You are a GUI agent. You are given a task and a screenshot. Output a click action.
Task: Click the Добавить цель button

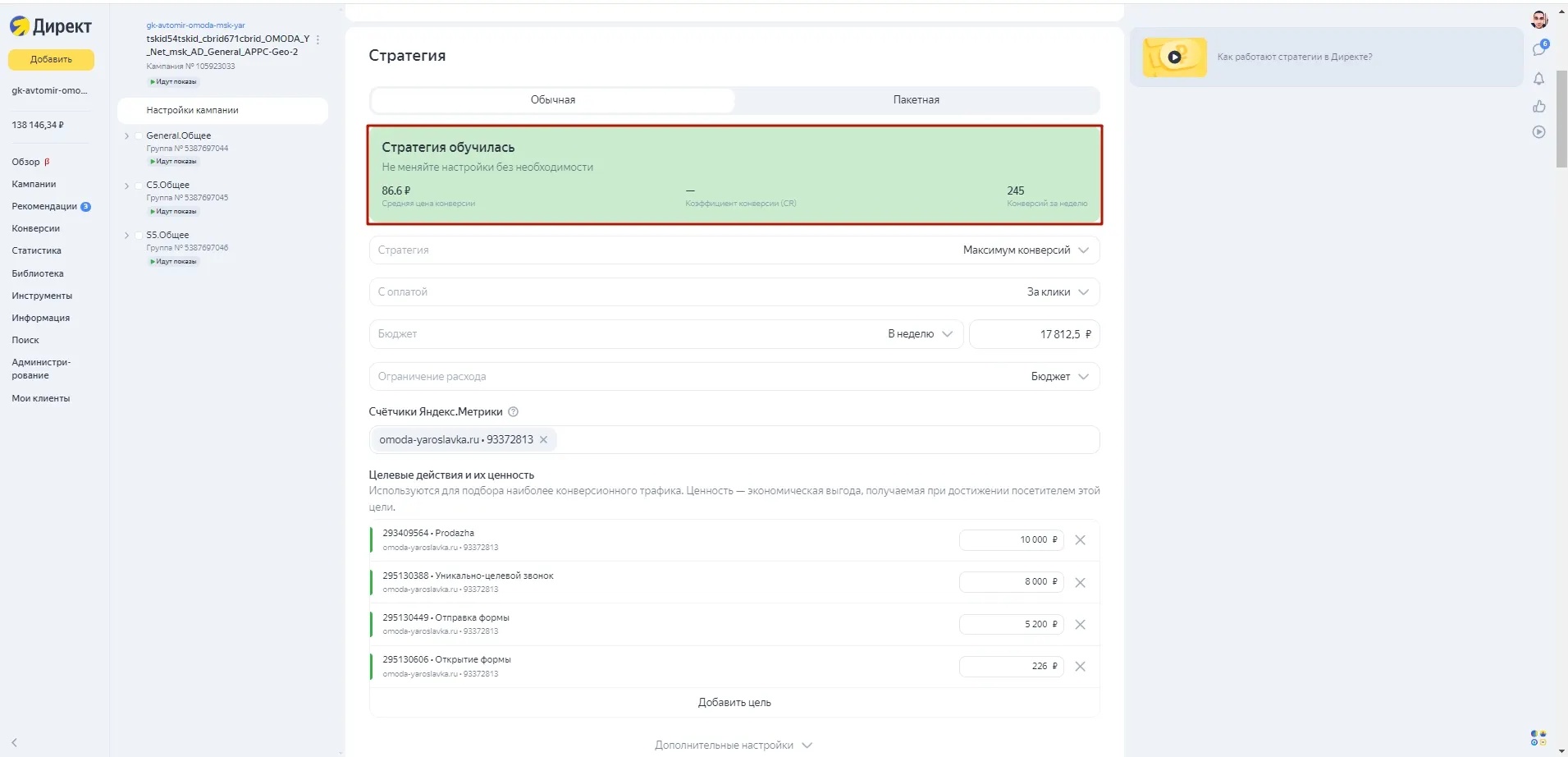click(x=734, y=703)
